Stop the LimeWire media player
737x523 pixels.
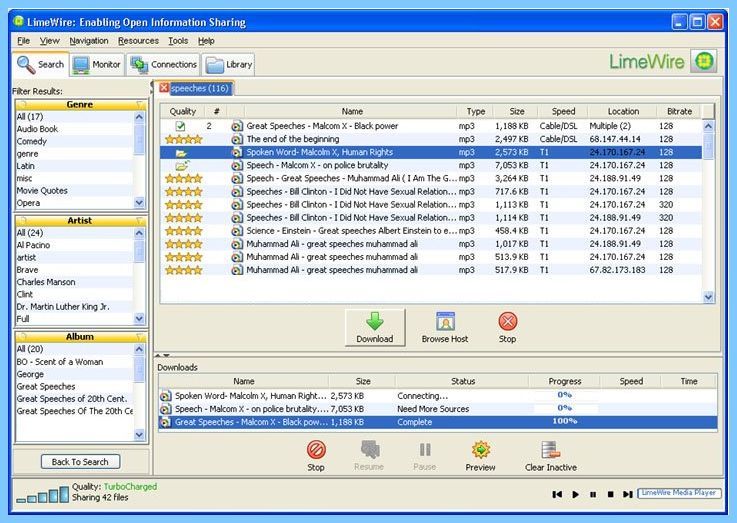pyautogui.click(x=611, y=494)
